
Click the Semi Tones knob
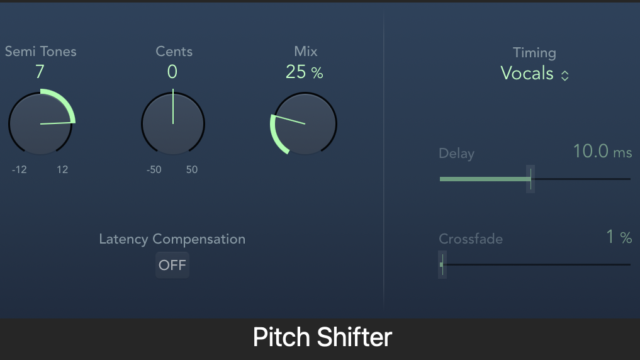(x=40, y=123)
